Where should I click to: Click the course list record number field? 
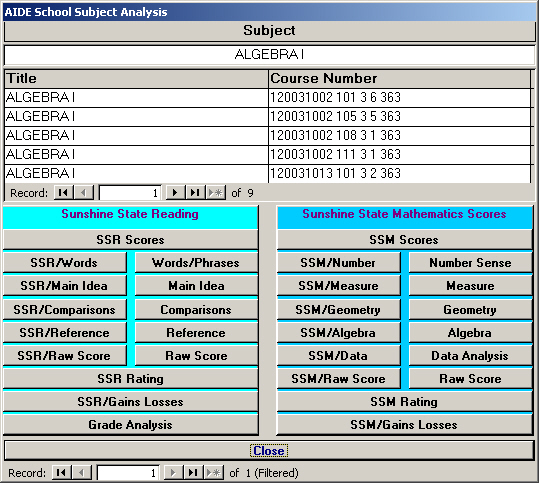point(130,193)
